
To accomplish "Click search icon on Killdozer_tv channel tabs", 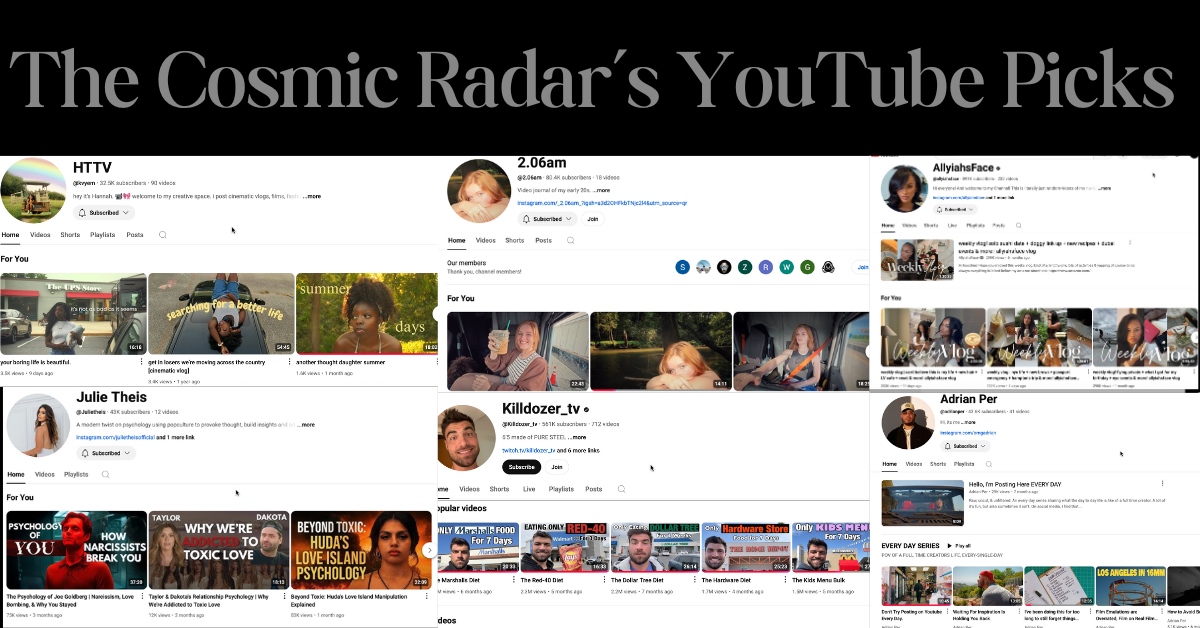I will (x=621, y=489).
